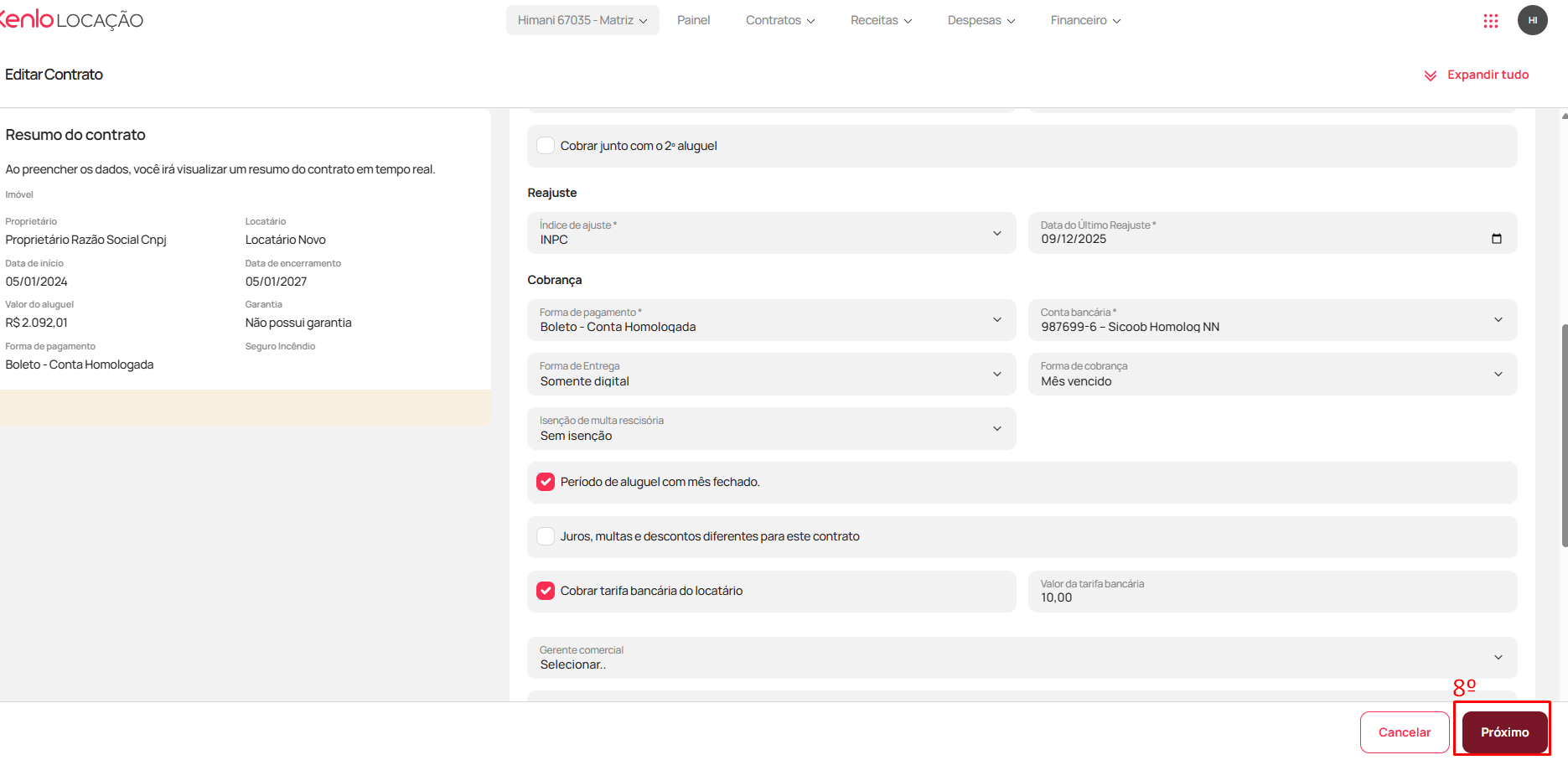Toggle Cobrar junto com o 2º aluguel
Screen dimensions: 1568x760
(546, 146)
